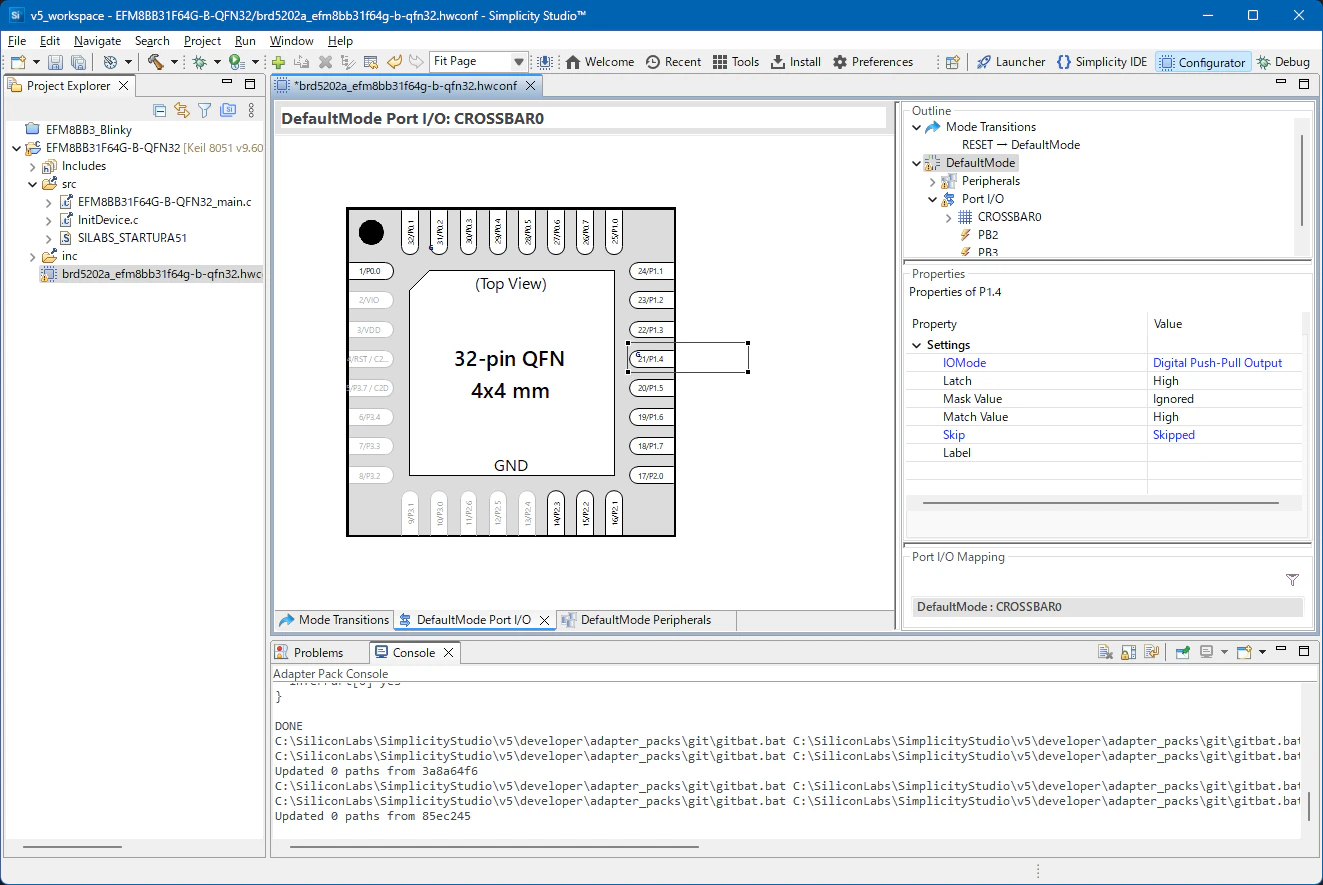Collapse the Settings property group
The height and width of the screenshot is (885, 1323).
917,345
